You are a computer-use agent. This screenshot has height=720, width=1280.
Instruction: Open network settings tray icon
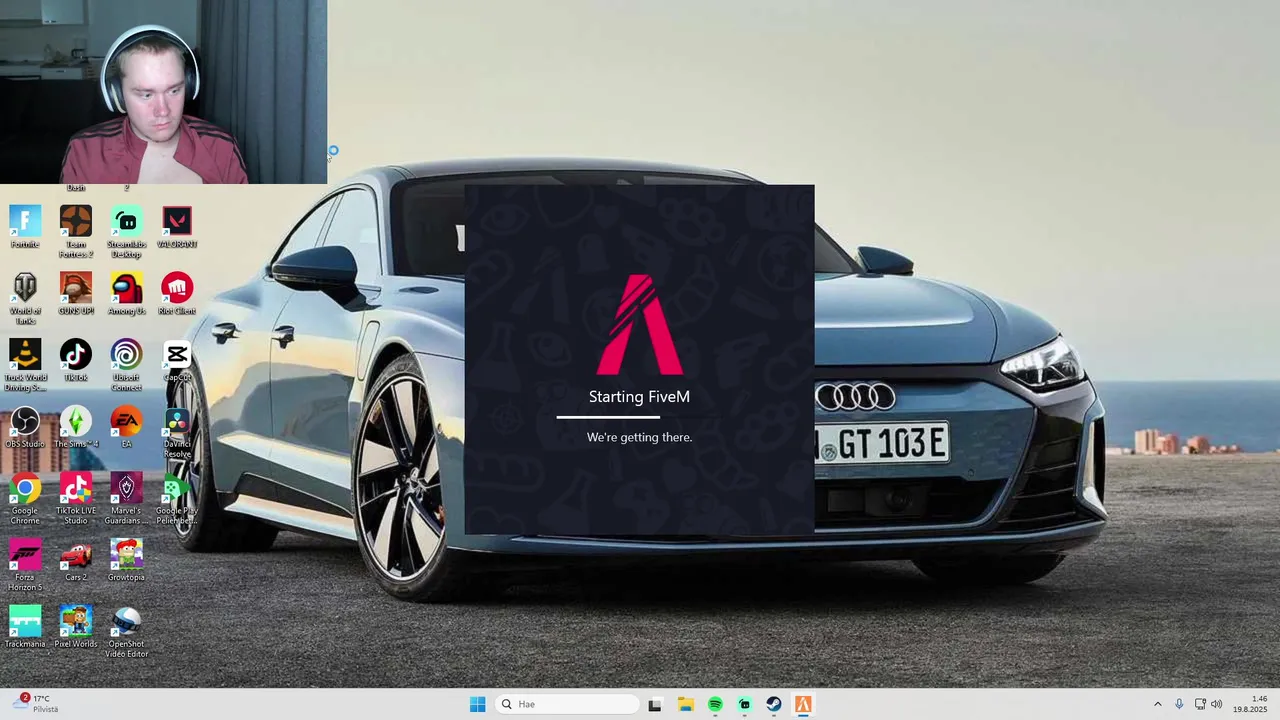click(1200, 704)
